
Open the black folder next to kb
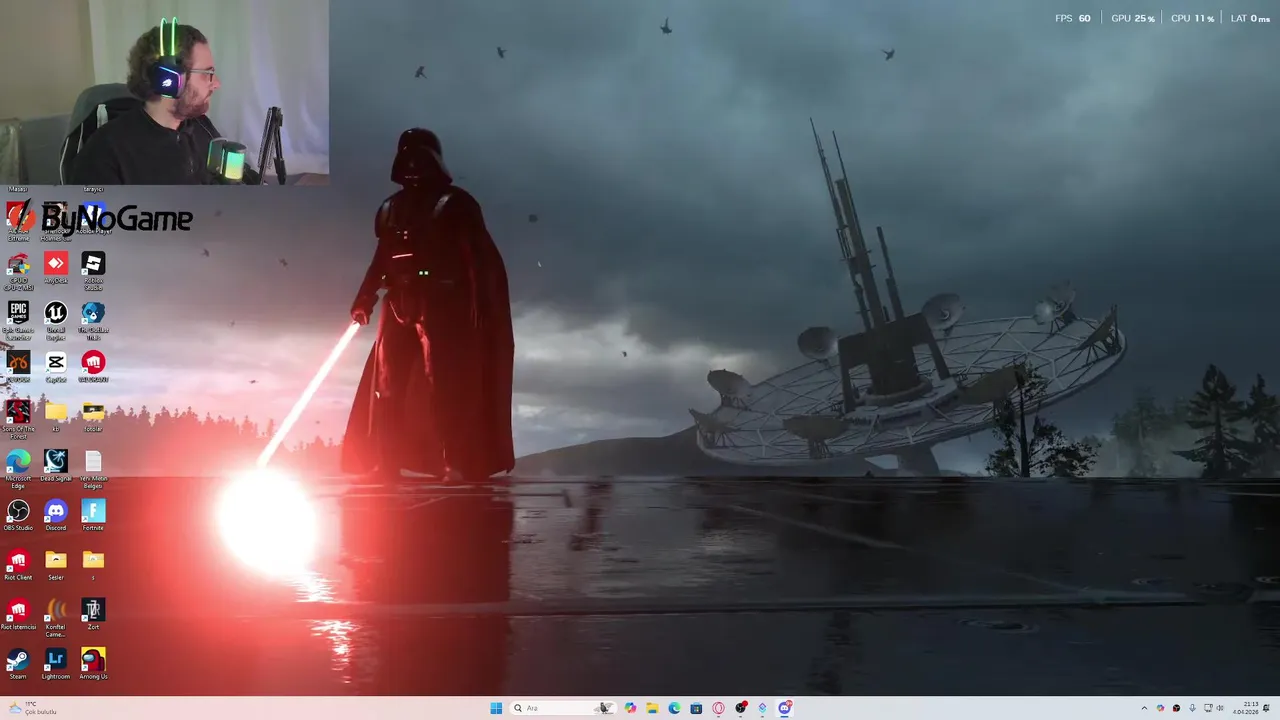tap(93, 416)
